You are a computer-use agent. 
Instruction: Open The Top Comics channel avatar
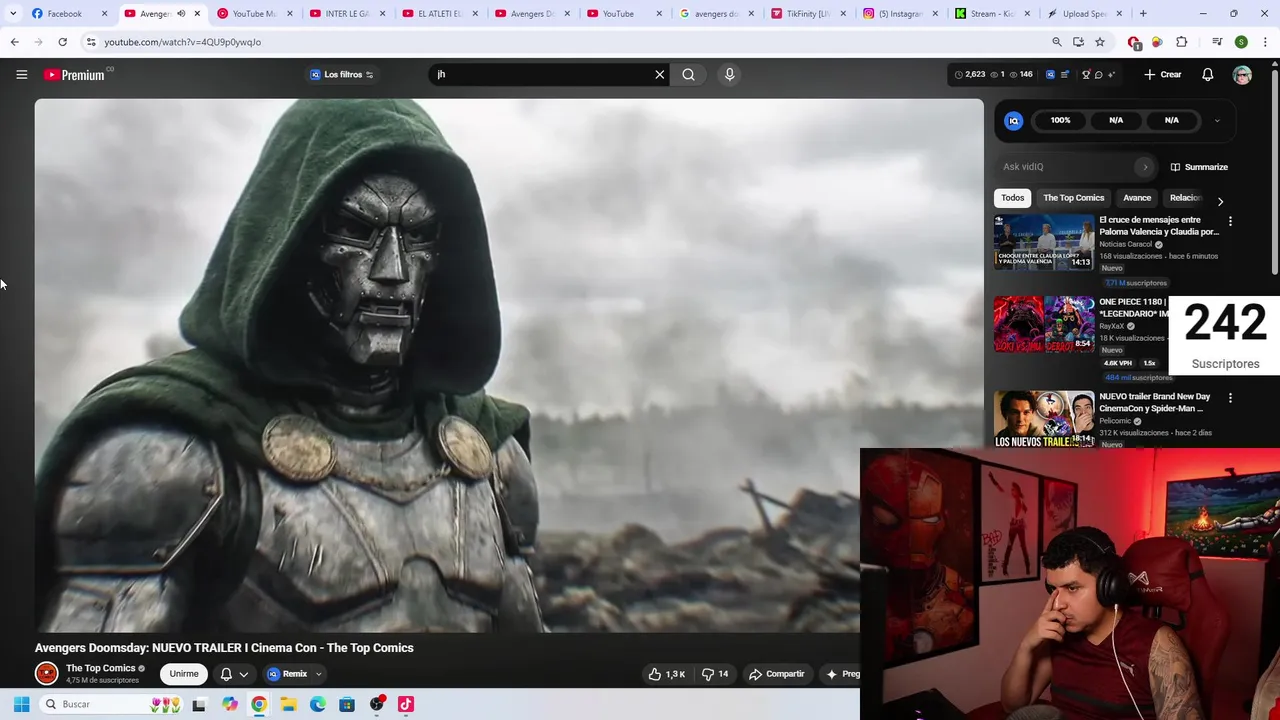(x=47, y=674)
